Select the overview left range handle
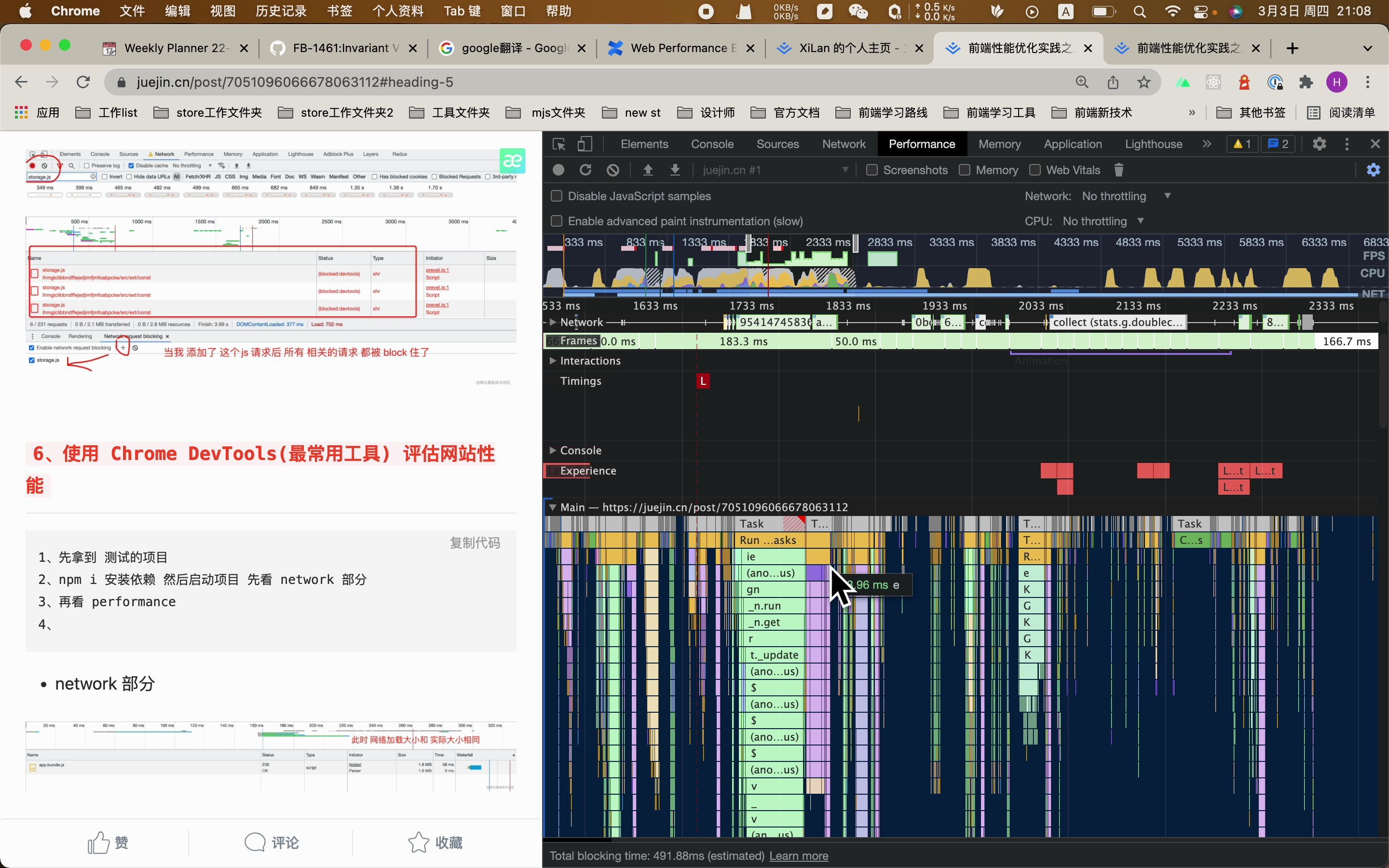Viewport: 1389px width, 868px height. click(748, 244)
